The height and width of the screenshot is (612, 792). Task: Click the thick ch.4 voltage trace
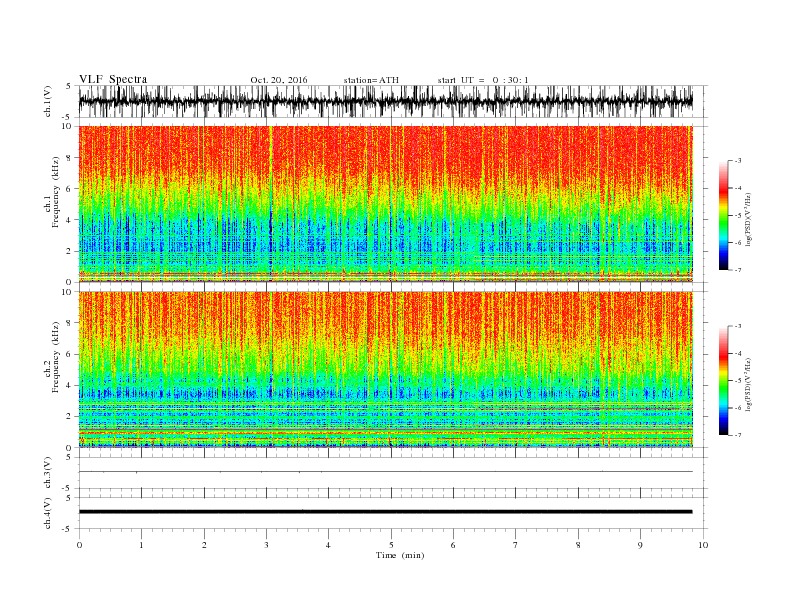(385, 512)
